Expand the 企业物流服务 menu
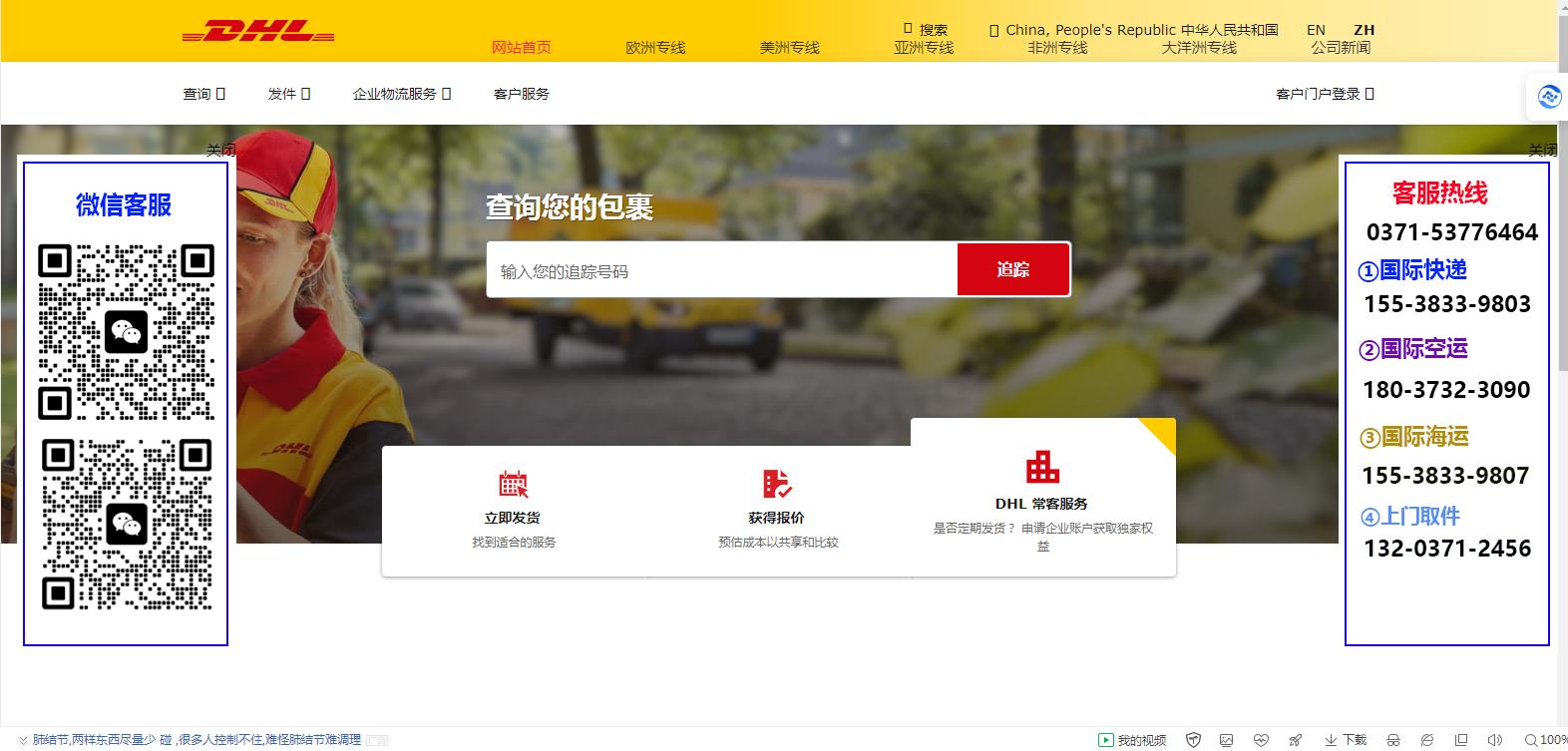The image size is (1568, 751). [x=402, y=94]
